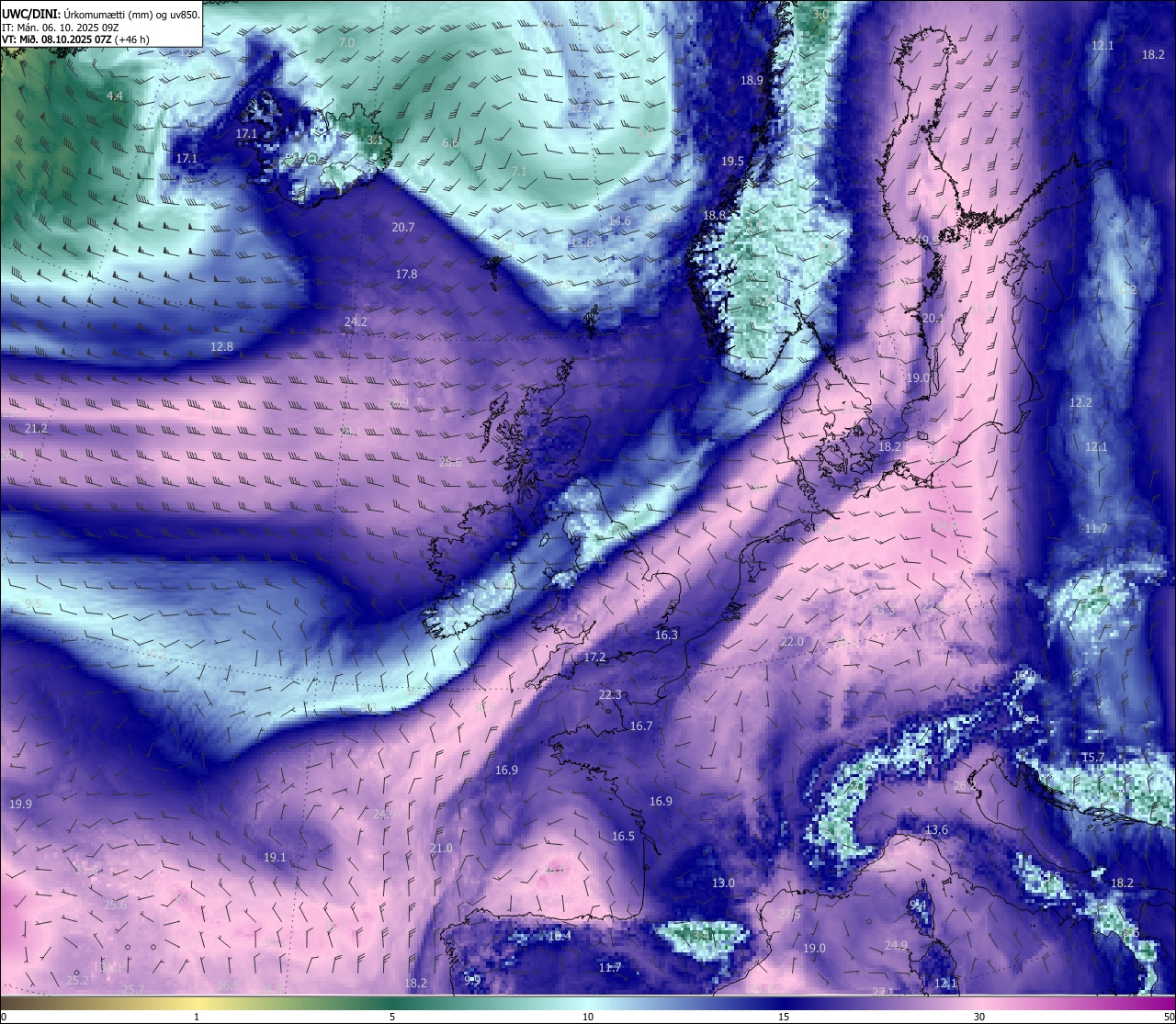Screen dimensions: 1176x1024
Task: Click the map value 25.7
Action: [133, 989]
